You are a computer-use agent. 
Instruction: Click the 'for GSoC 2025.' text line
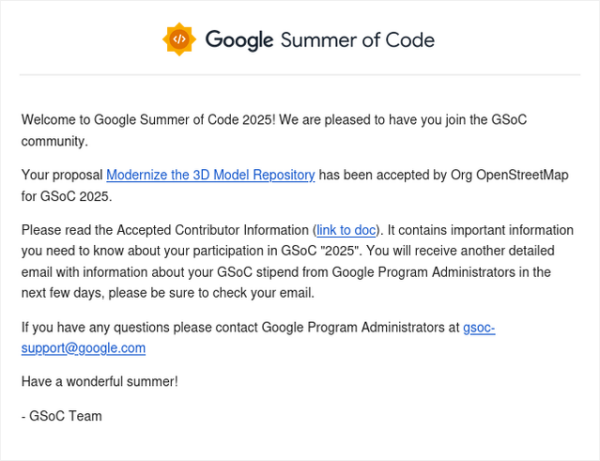(x=67, y=196)
